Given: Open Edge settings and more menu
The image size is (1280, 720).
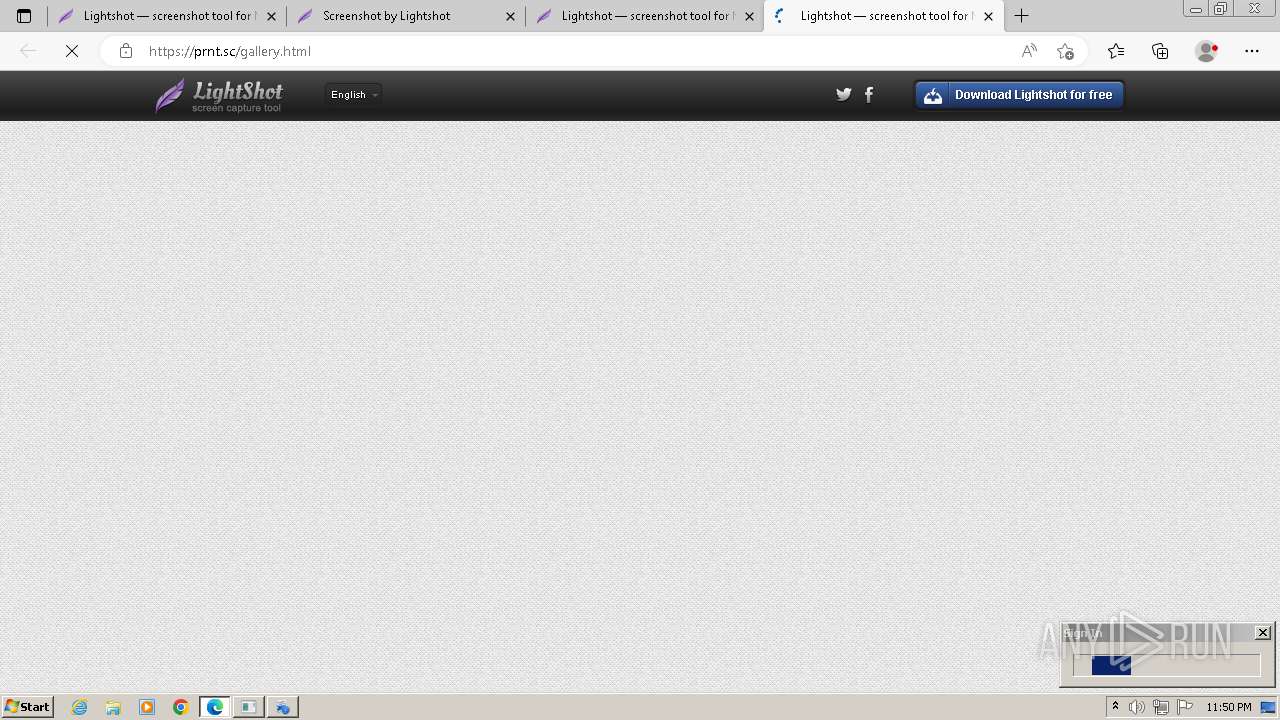Looking at the screenshot, I should click(x=1252, y=51).
